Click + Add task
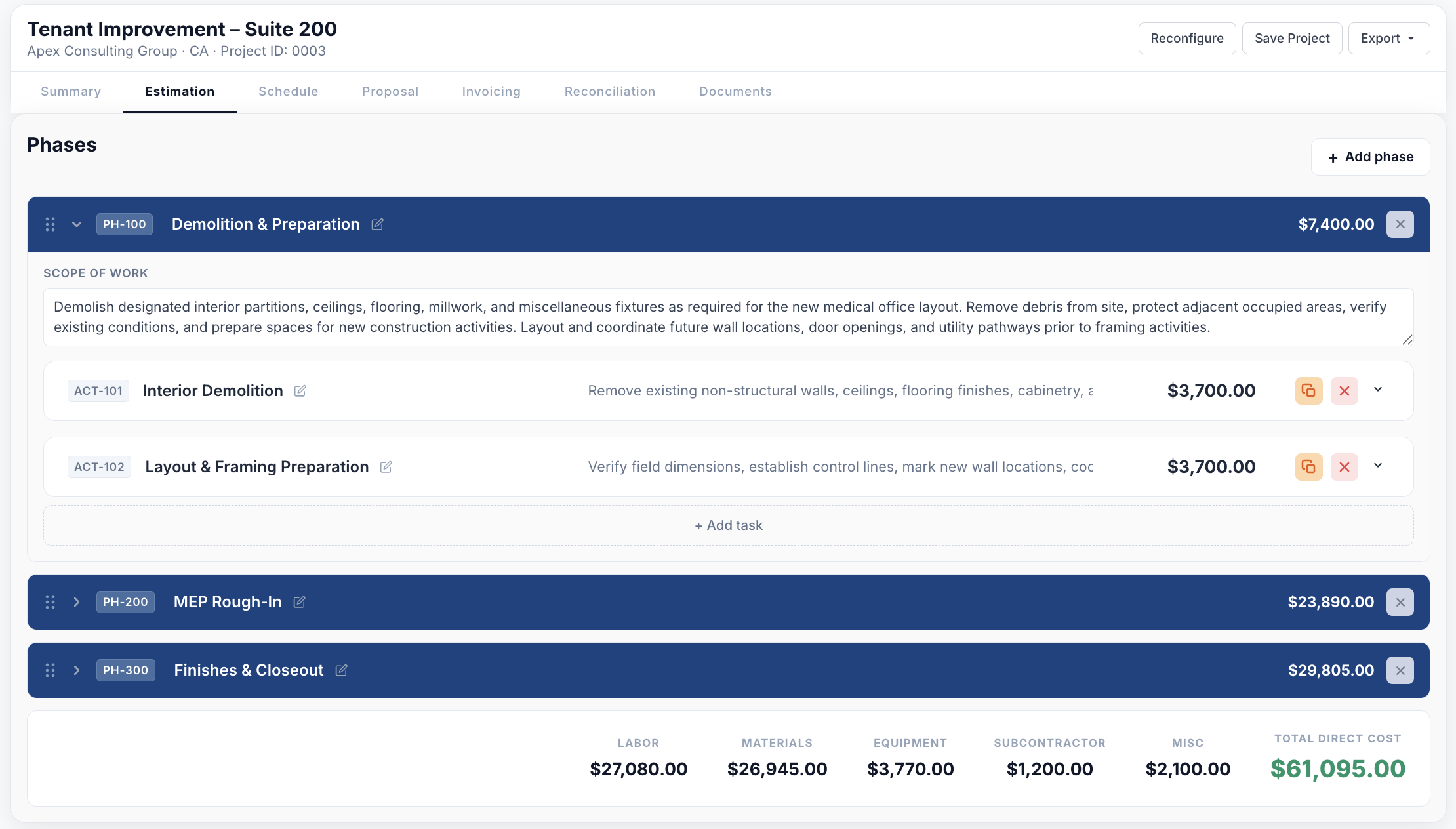 [x=729, y=525]
